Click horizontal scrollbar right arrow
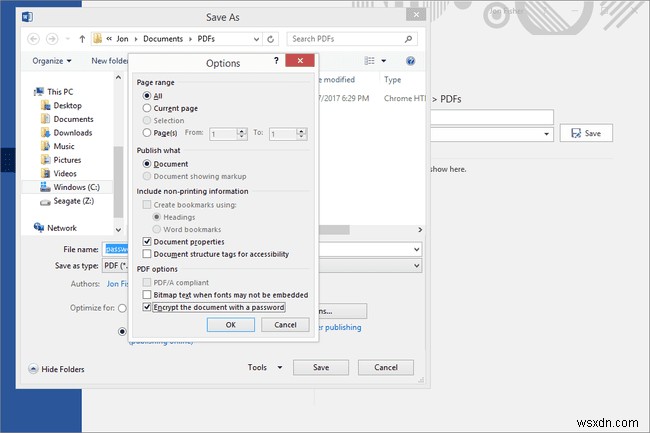650x433 pixels. (x=420, y=230)
